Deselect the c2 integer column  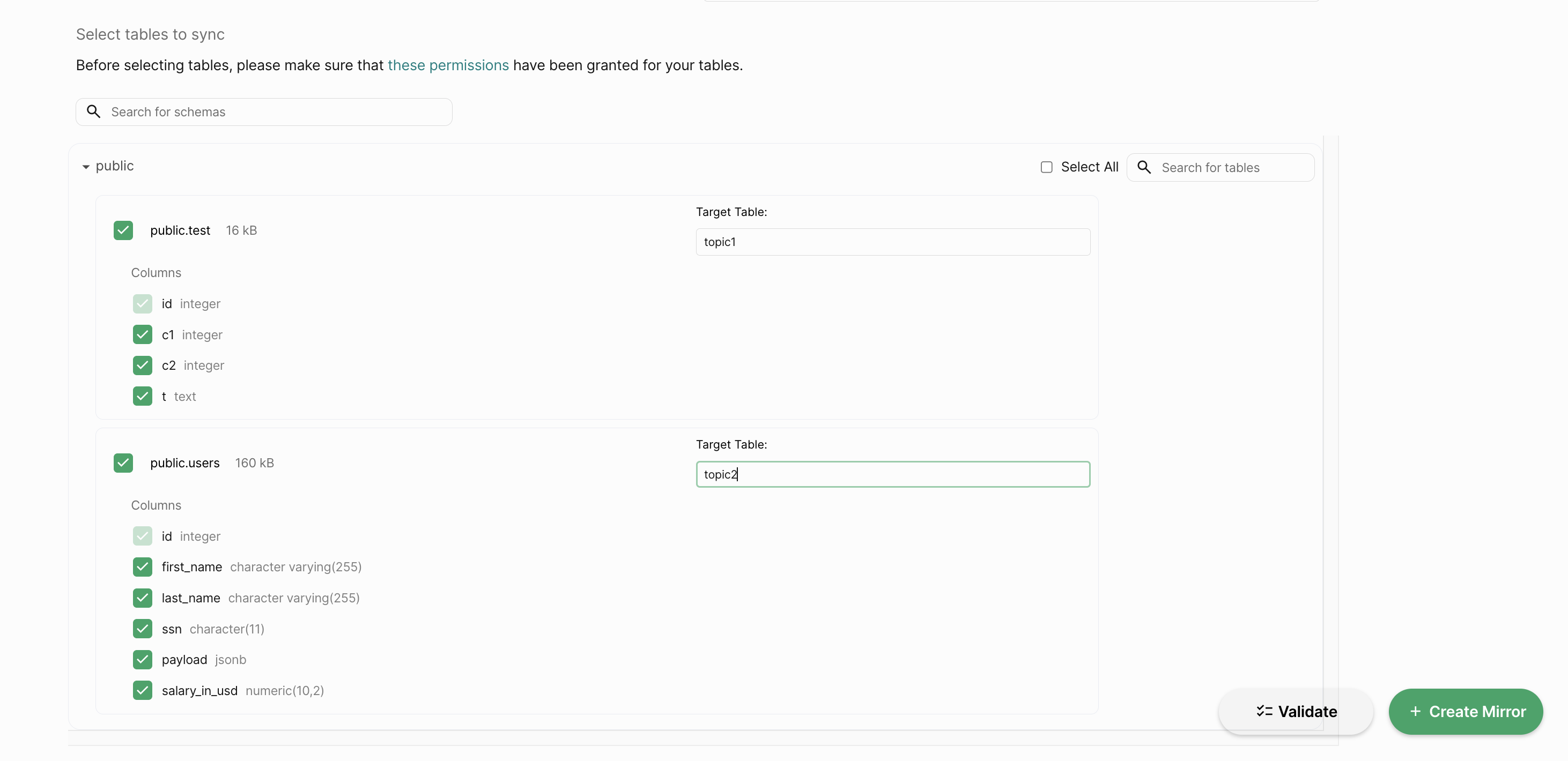pyautogui.click(x=143, y=365)
